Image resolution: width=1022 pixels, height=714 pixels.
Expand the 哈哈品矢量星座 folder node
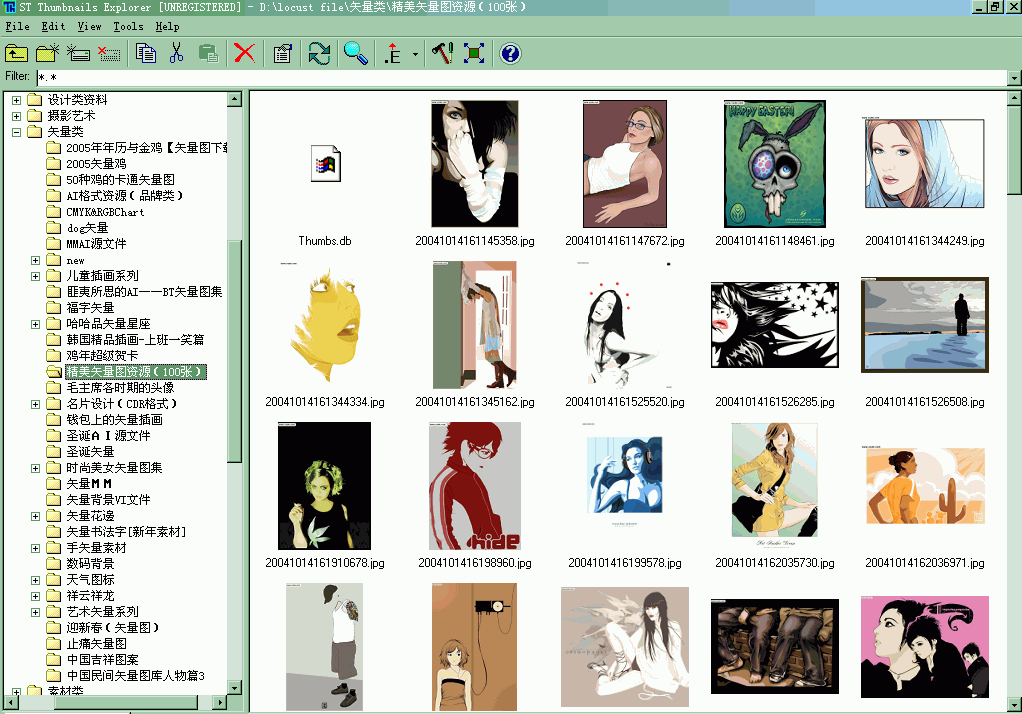coord(36,324)
